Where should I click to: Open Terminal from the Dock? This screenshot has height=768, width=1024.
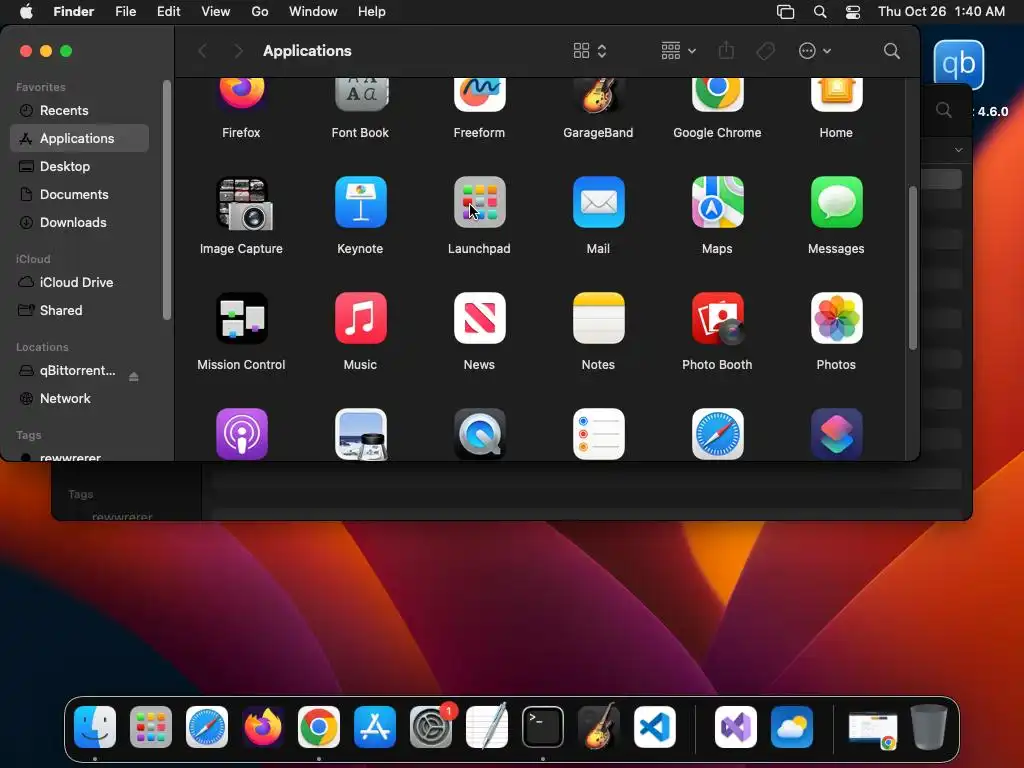(543, 727)
